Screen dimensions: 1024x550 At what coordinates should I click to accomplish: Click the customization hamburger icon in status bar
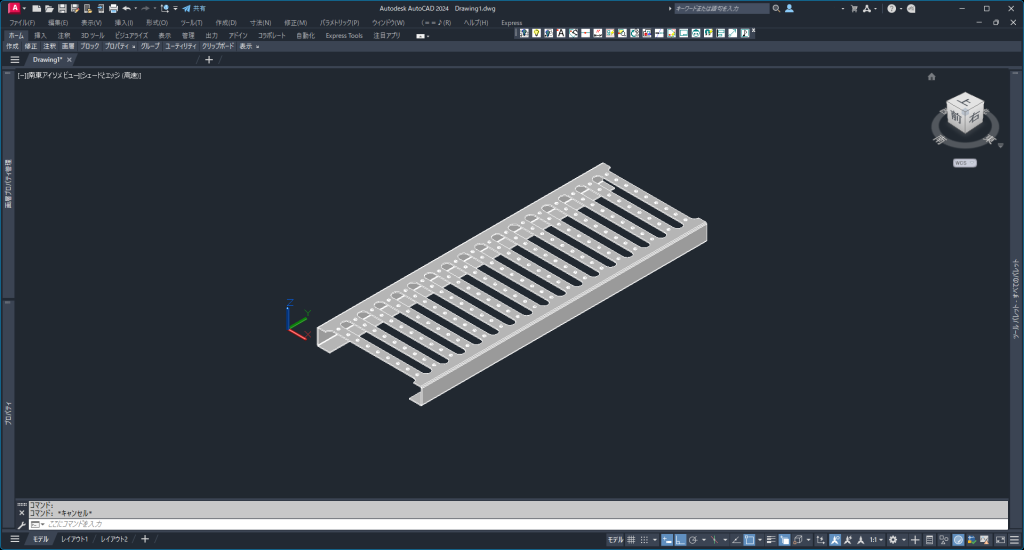tap(1014, 540)
